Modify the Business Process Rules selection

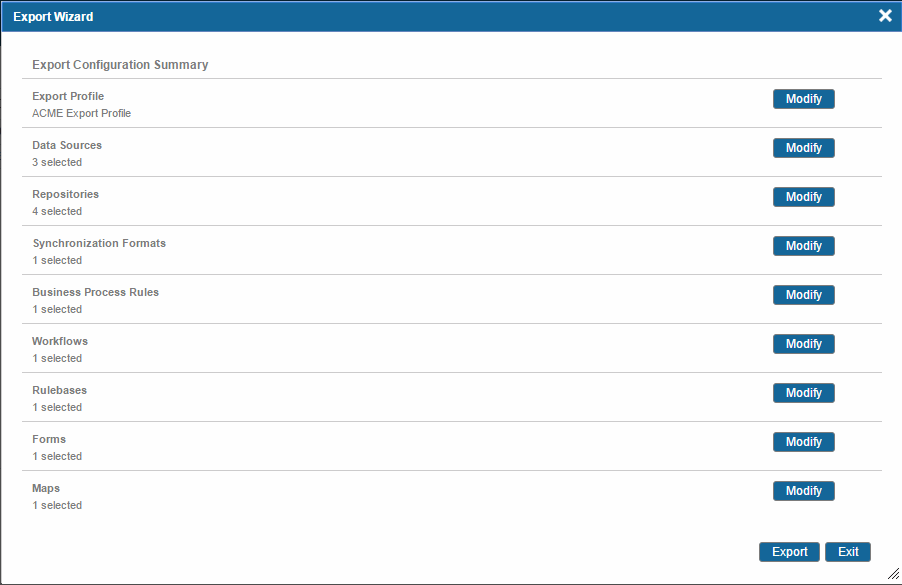pyautogui.click(x=804, y=295)
